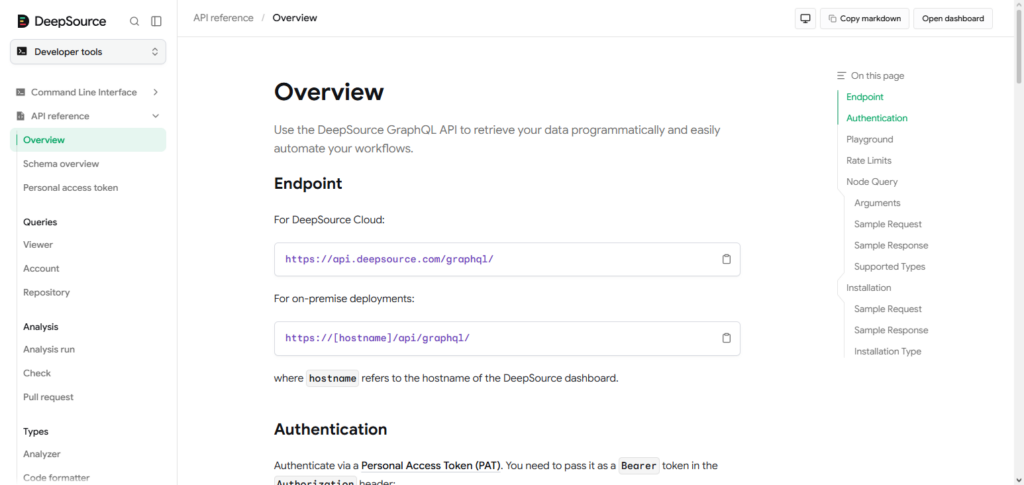Click the Command Line Interface icon
The height and width of the screenshot is (485, 1024).
click(x=21, y=93)
